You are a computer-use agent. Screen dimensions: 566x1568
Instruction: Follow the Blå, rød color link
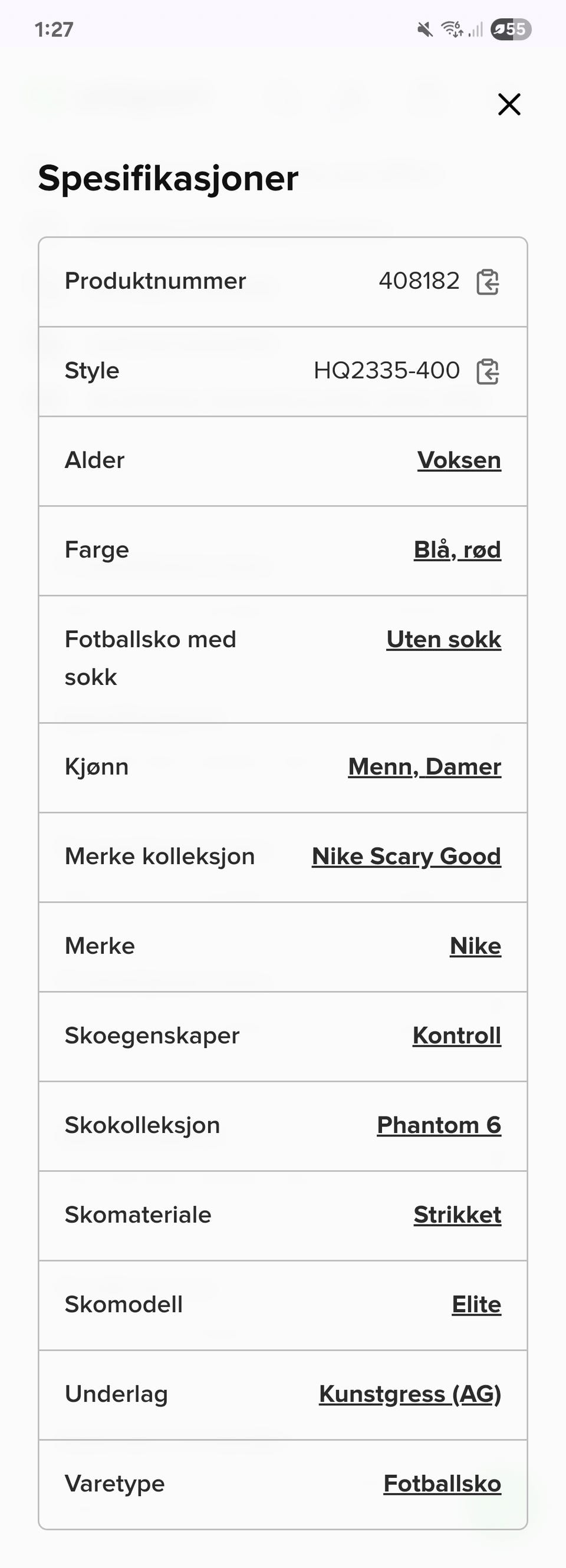pyautogui.click(x=457, y=549)
